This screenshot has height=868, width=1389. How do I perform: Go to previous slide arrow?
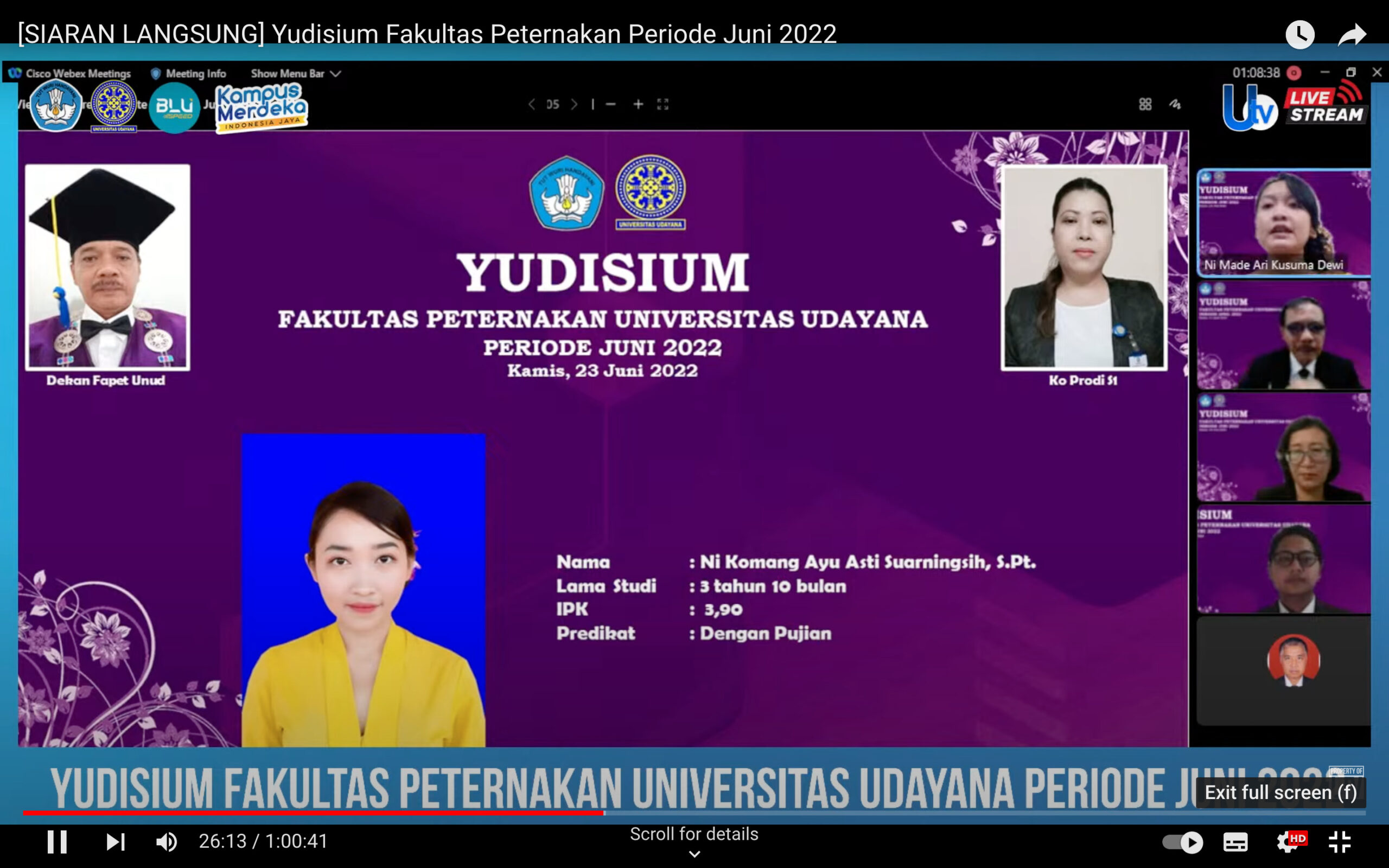pyautogui.click(x=532, y=104)
